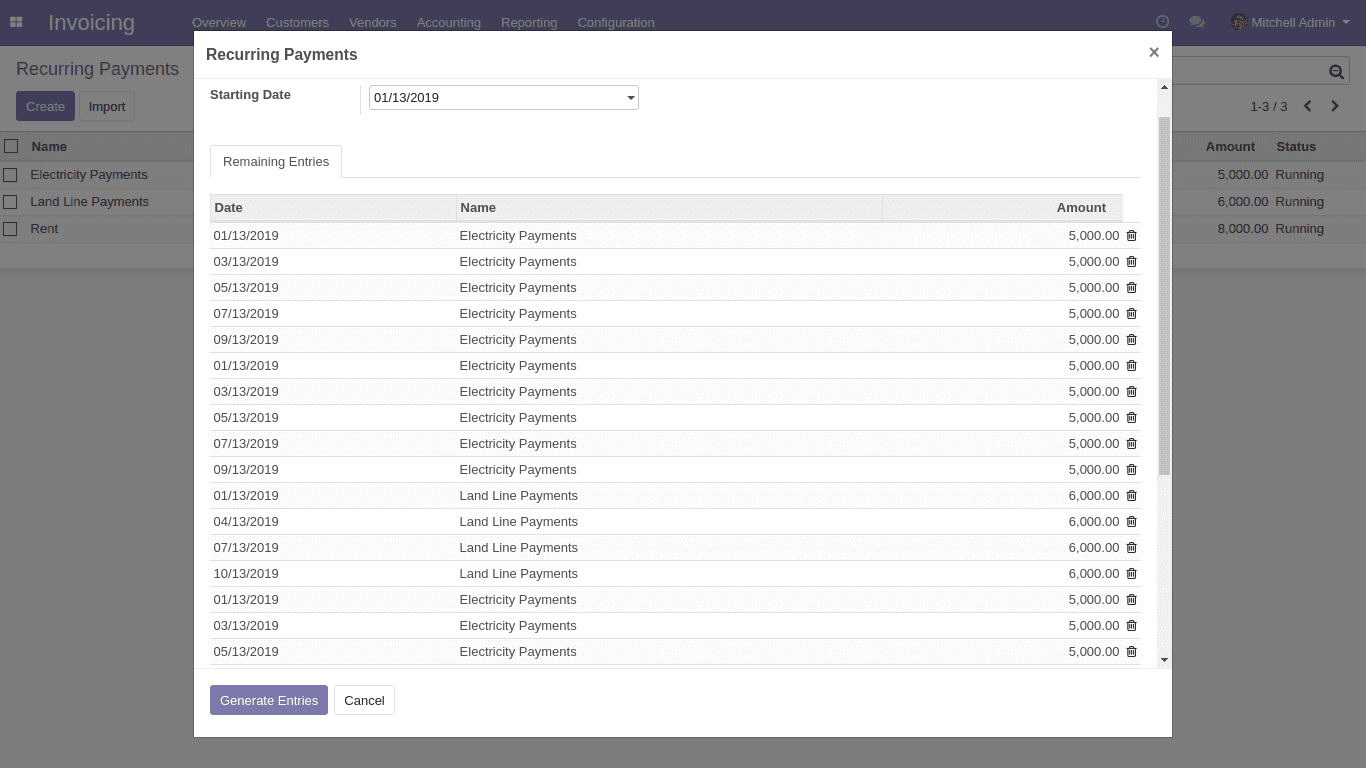Image resolution: width=1366 pixels, height=768 pixels.
Task: Click the dialog's vertical scrollbar thumb
Action: [1164, 295]
